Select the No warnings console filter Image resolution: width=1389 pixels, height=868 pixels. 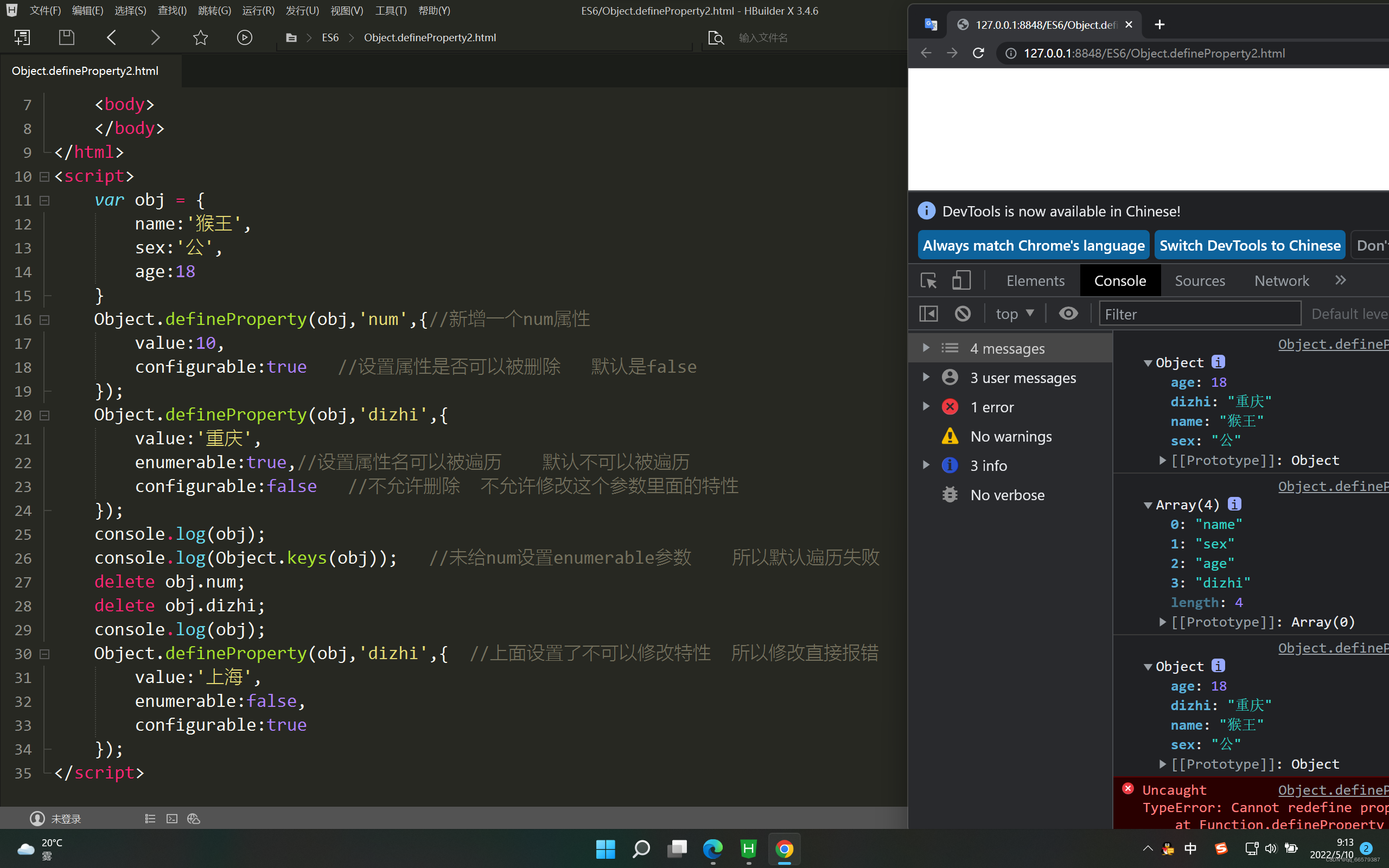[1011, 436]
